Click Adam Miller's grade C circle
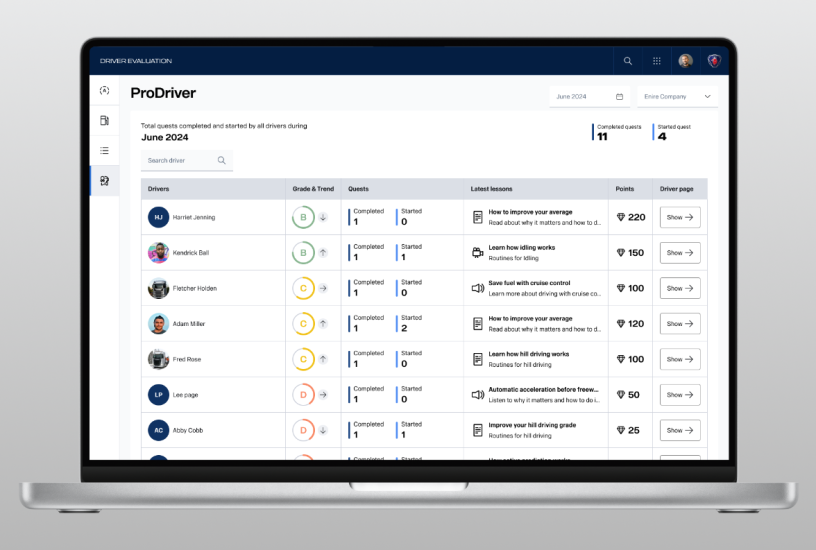Image resolution: width=816 pixels, height=550 pixels. pos(302,324)
